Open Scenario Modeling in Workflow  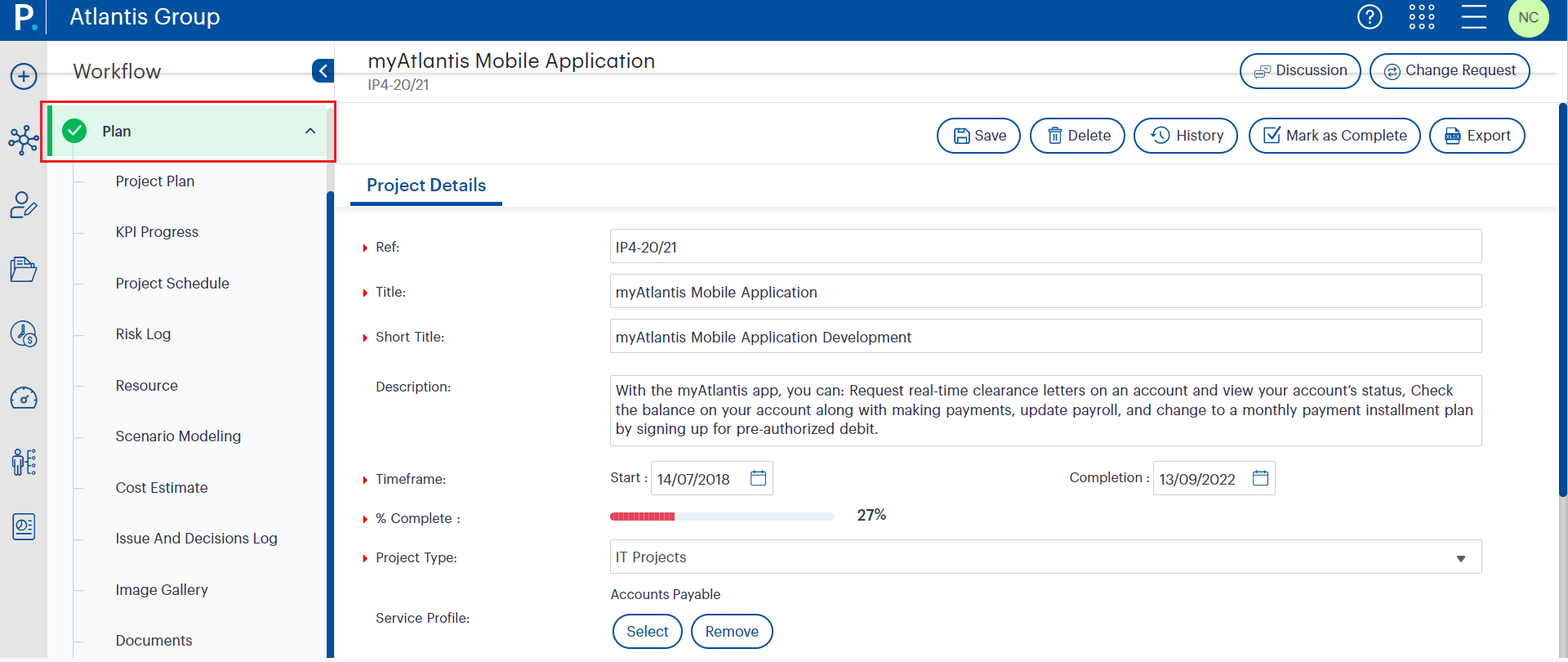coord(178,436)
